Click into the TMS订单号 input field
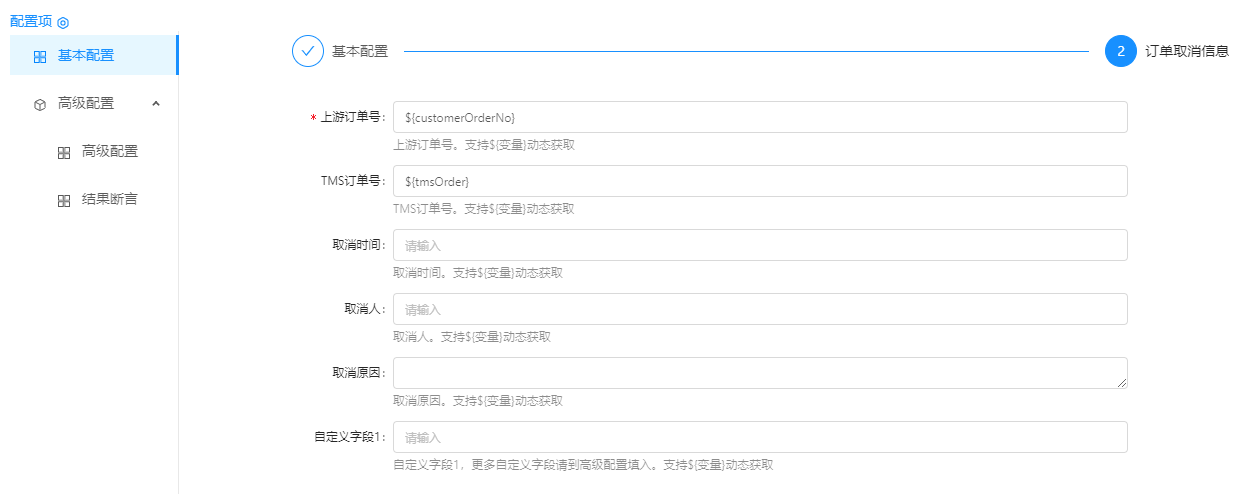The width and height of the screenshot is (1250, 494). click(x=760, y=181)
